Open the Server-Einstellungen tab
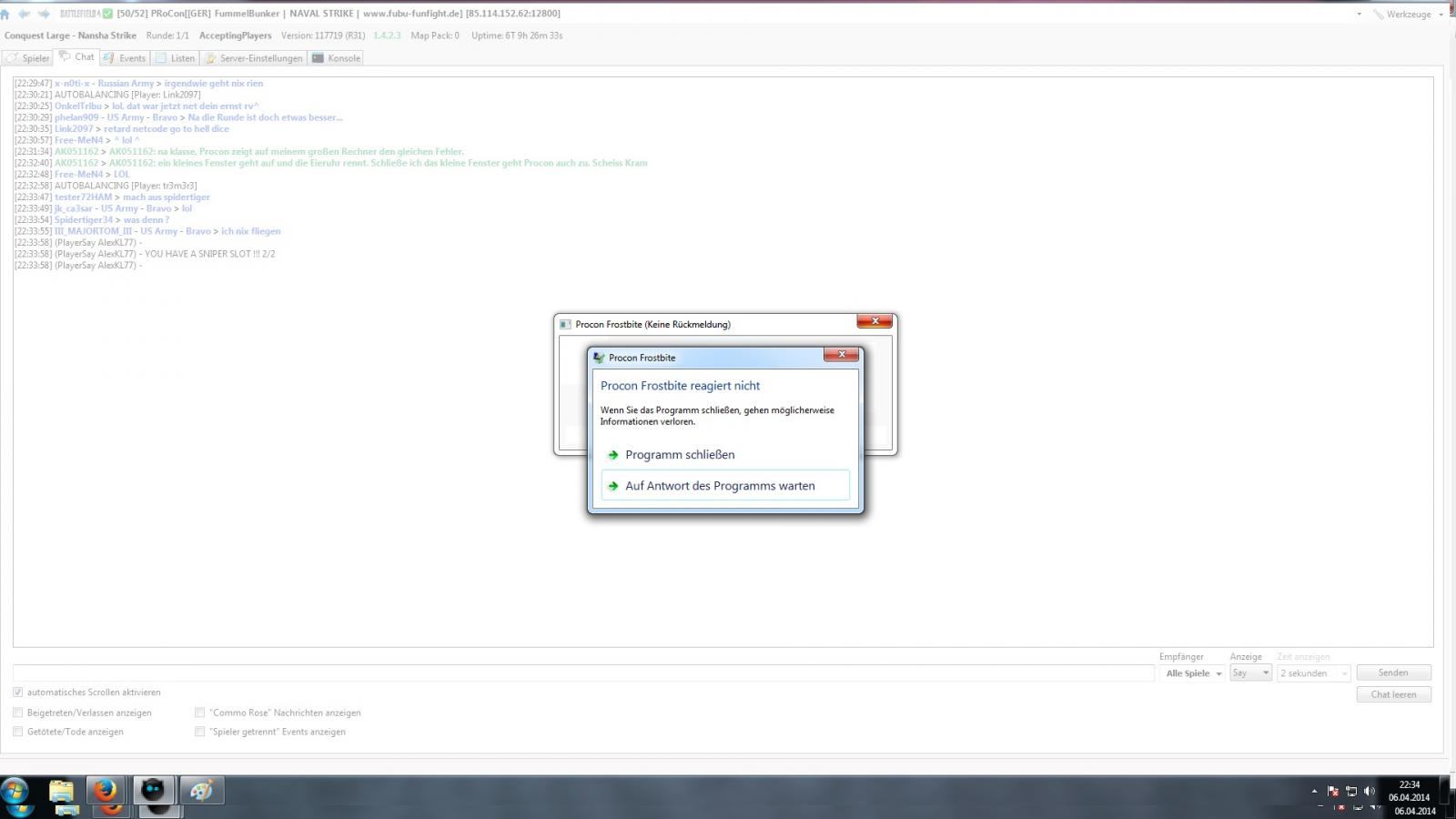The width and height of the screenshot is (1456, 819). 254,58
